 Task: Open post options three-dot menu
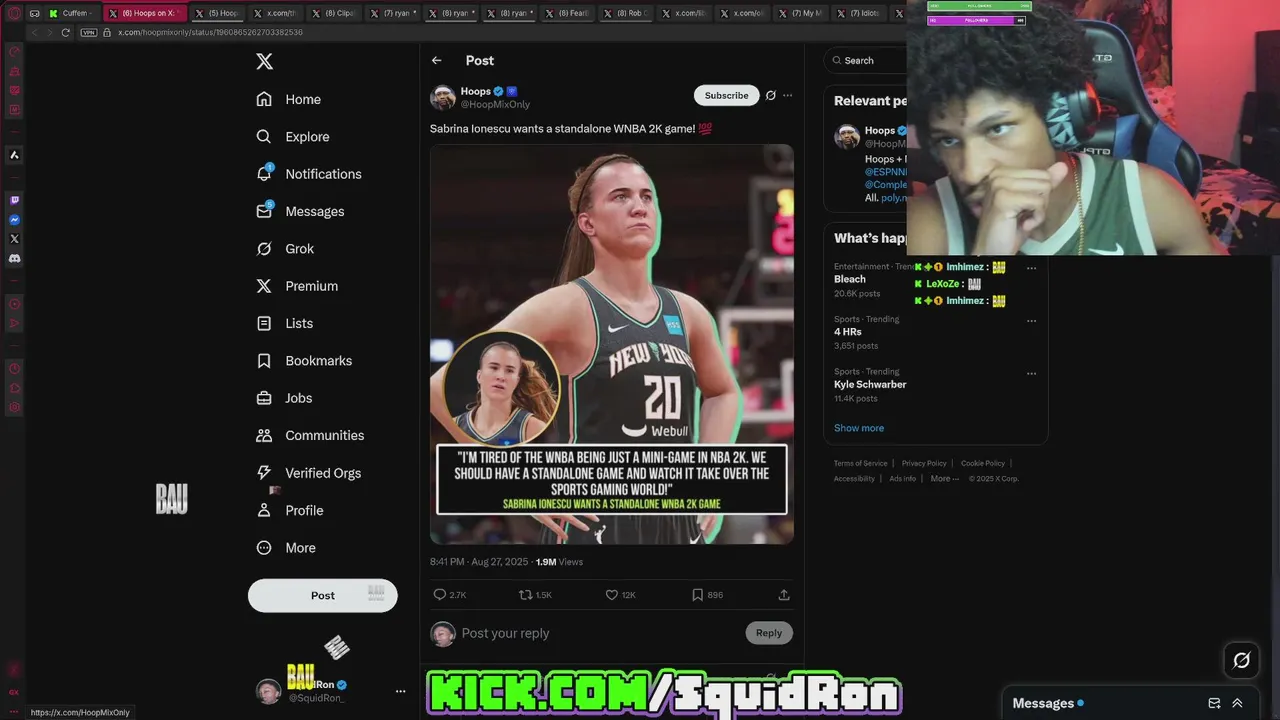(x=788, y=96)
